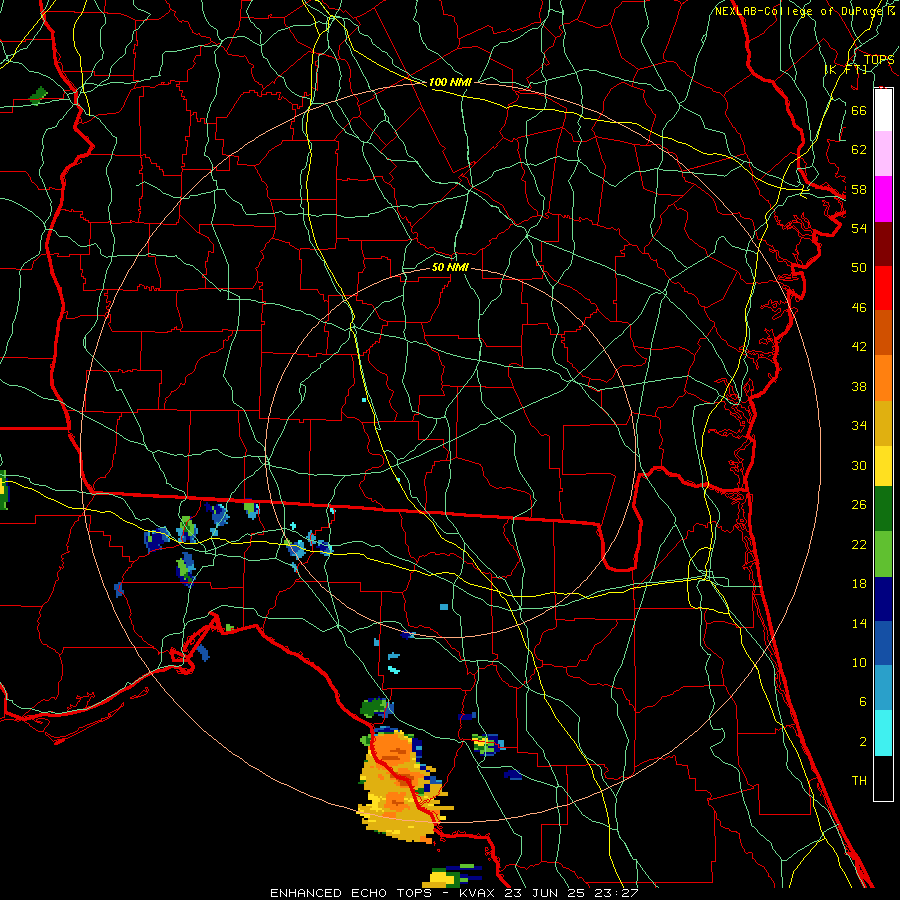Click the light pink legend color block
900x900 pixels.
[x=883, y=154]
